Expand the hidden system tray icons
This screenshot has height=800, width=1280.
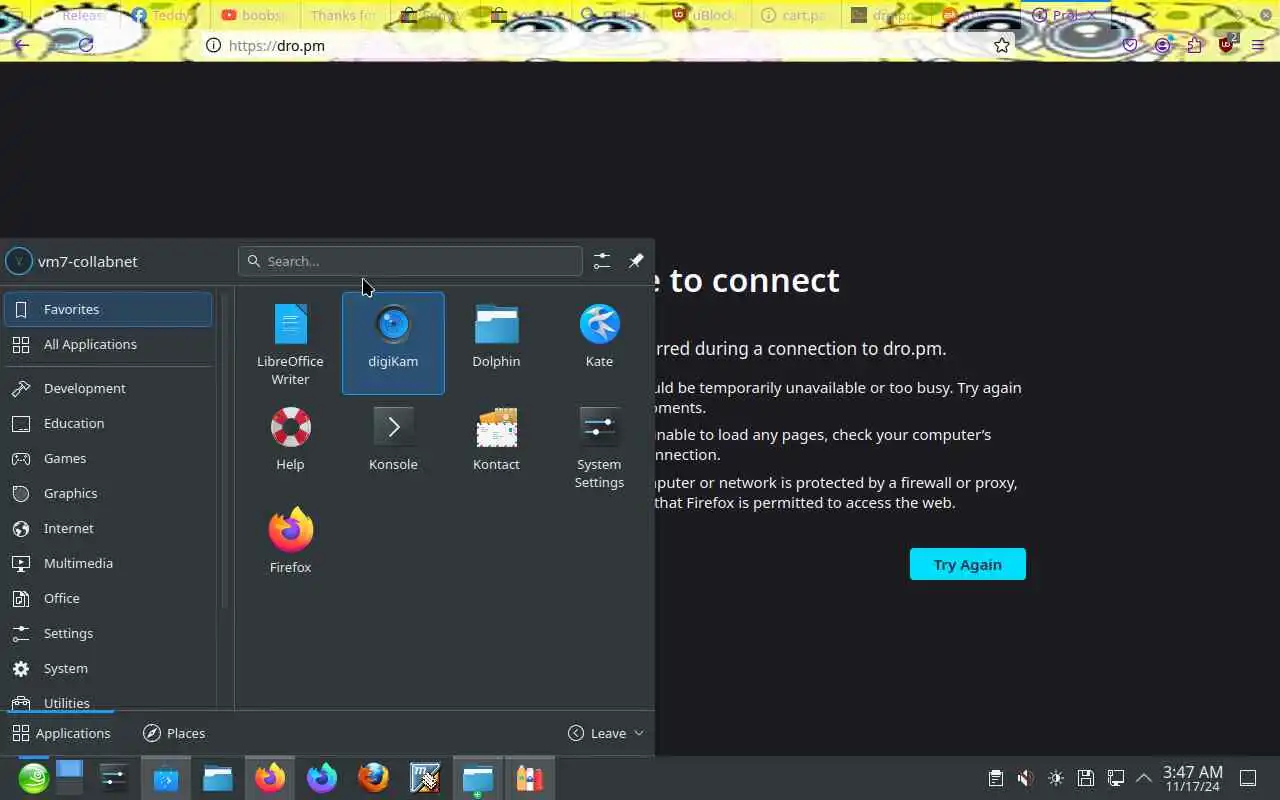(1144, 778)
